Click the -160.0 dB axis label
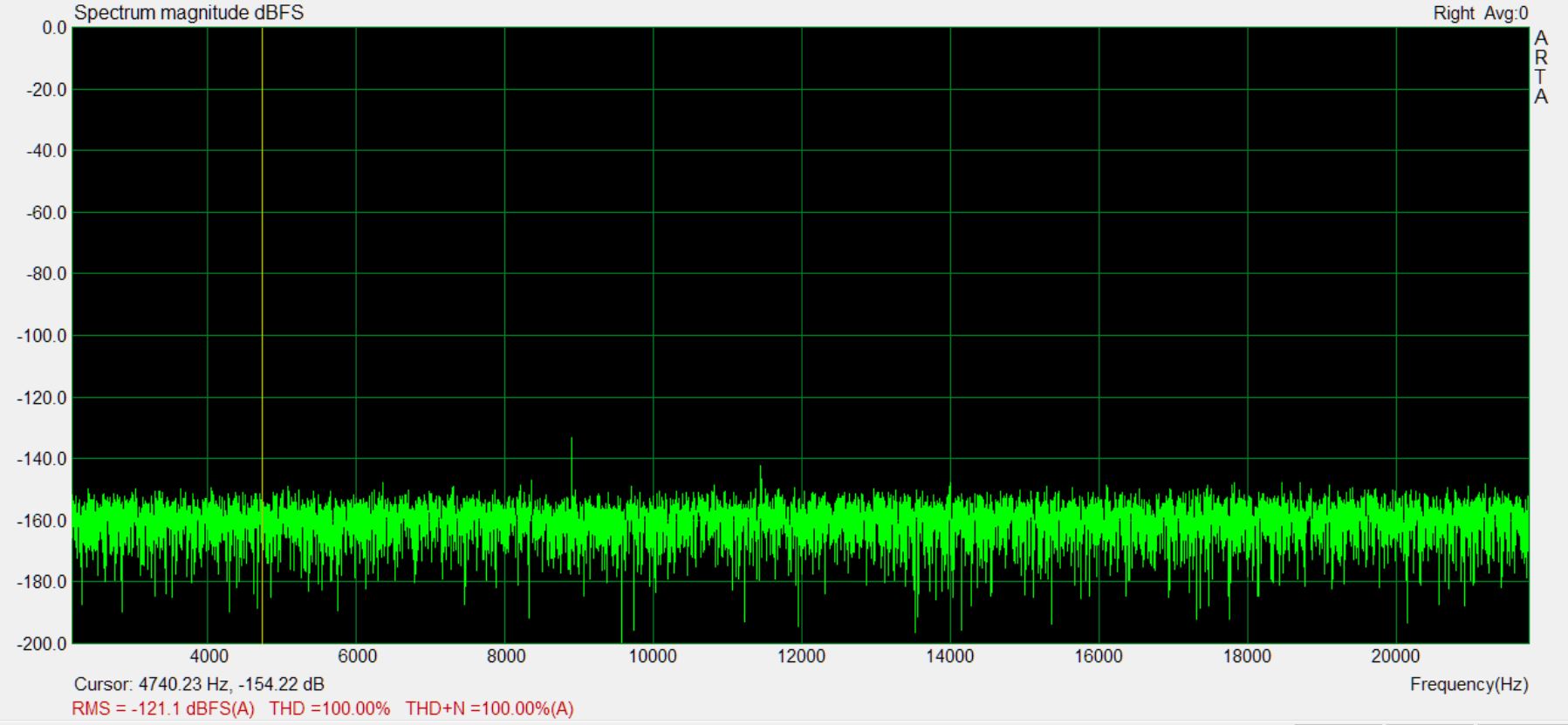Viewport: 1568px width, 725px height. (x=41, y=521)
